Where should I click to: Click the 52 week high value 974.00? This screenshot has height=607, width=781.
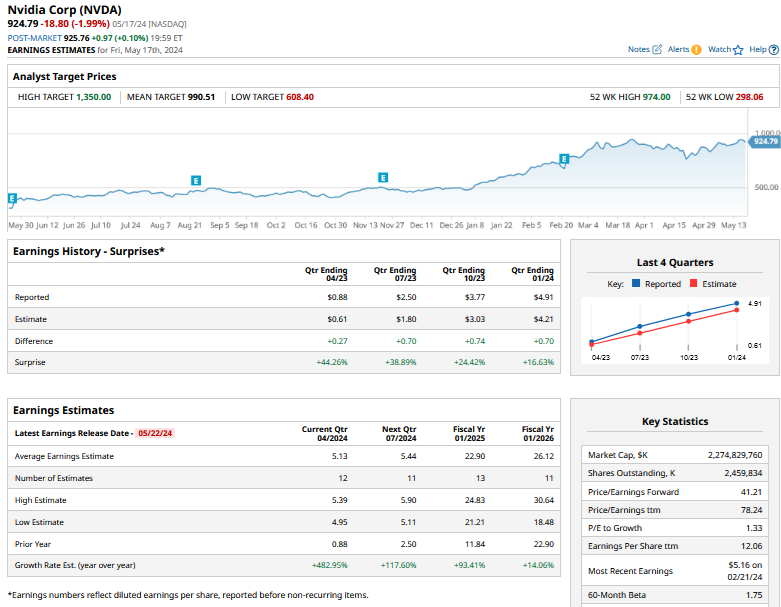(x=656, y=97)
